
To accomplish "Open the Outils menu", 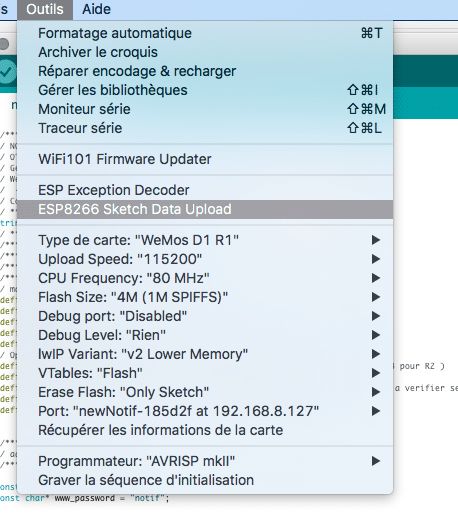I will [x=45, y=9].
